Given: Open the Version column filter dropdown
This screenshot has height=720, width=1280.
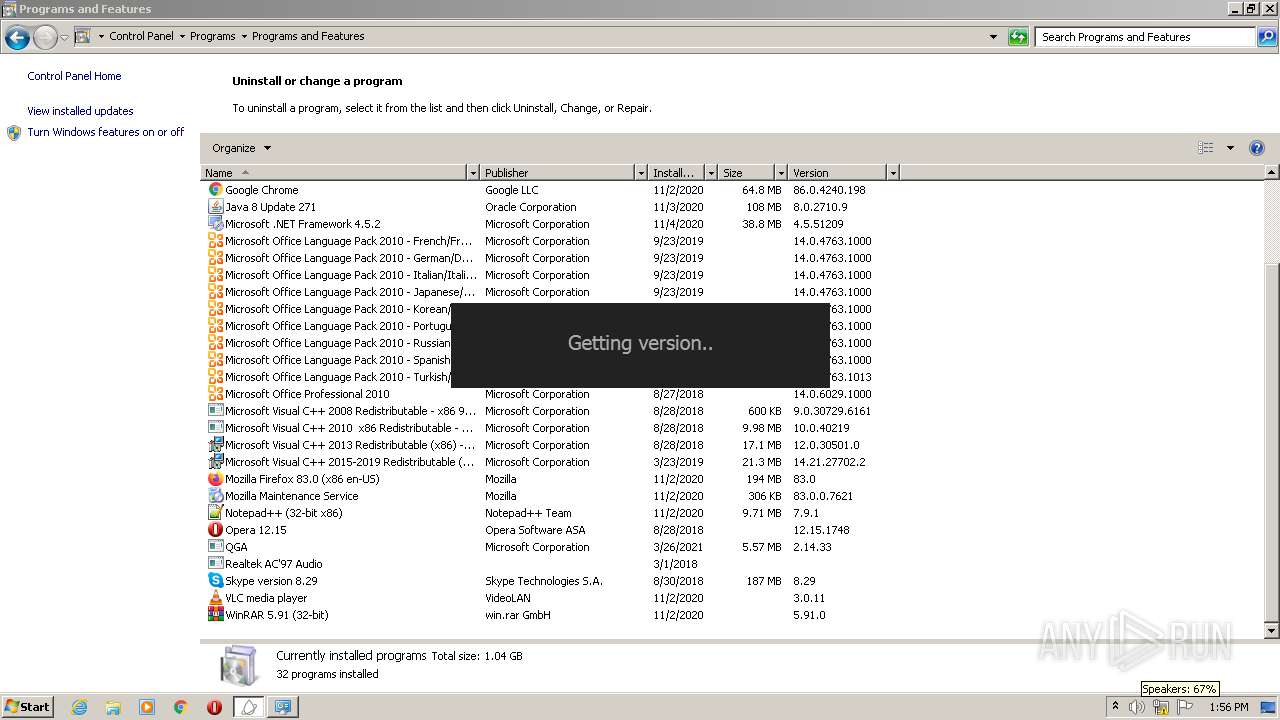Looking at the screenshot, I should [893, 173].
